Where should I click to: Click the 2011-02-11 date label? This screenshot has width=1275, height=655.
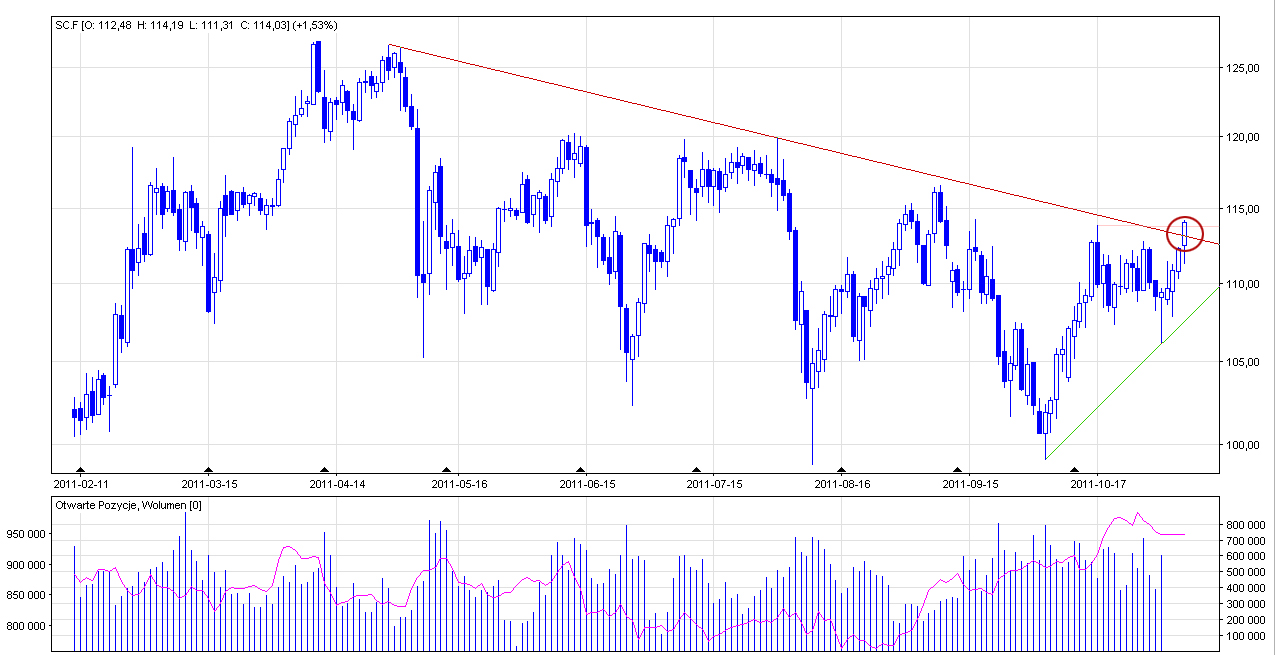coord(82,483)
